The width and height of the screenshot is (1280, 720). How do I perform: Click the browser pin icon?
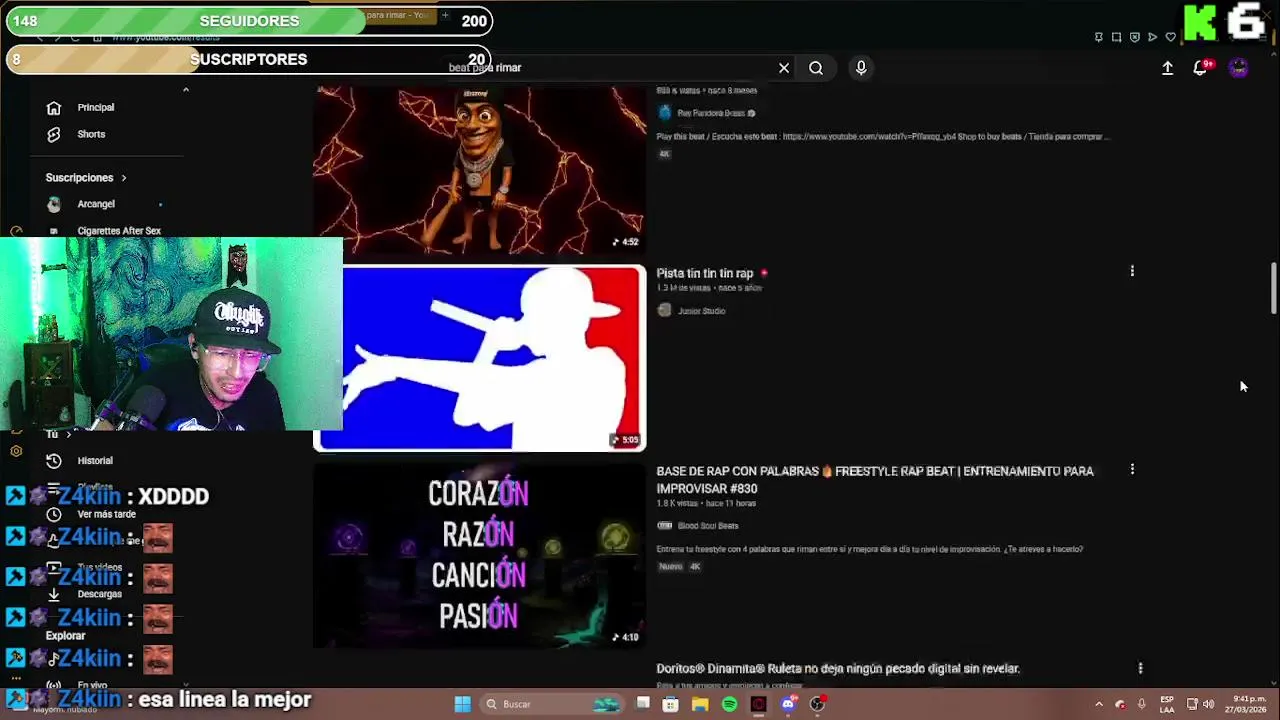tap(1098, 37)
